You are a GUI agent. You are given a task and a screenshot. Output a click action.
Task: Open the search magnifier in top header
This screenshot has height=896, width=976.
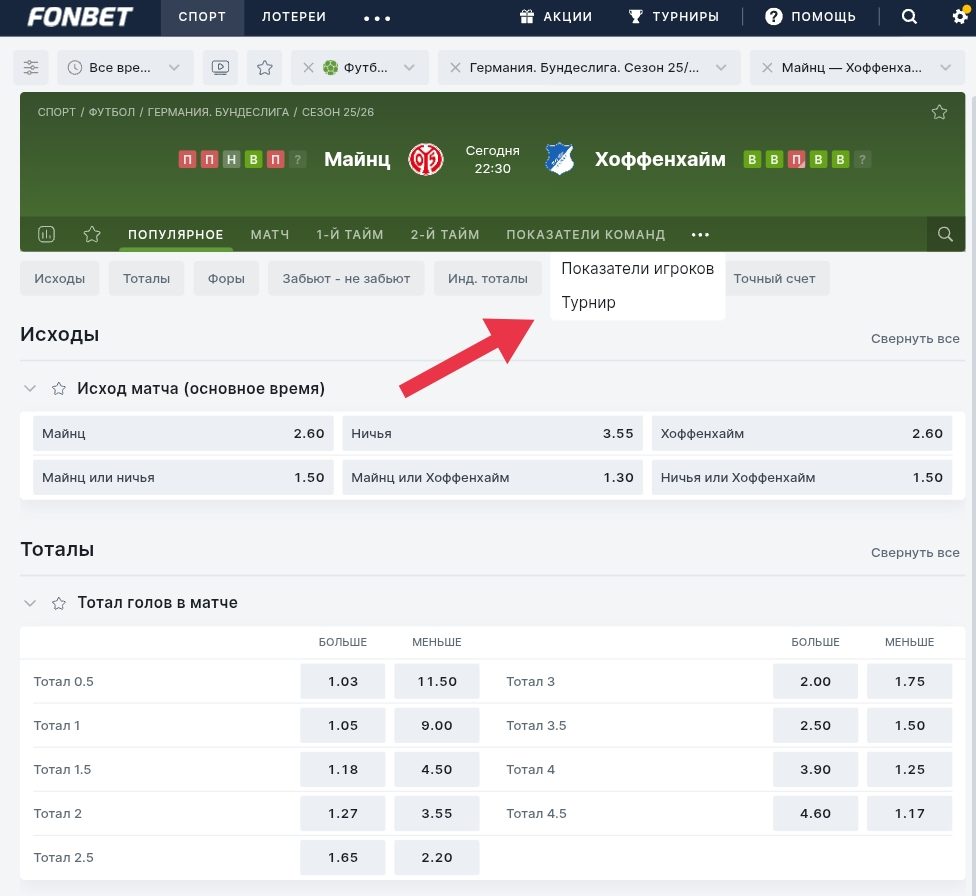909,17
